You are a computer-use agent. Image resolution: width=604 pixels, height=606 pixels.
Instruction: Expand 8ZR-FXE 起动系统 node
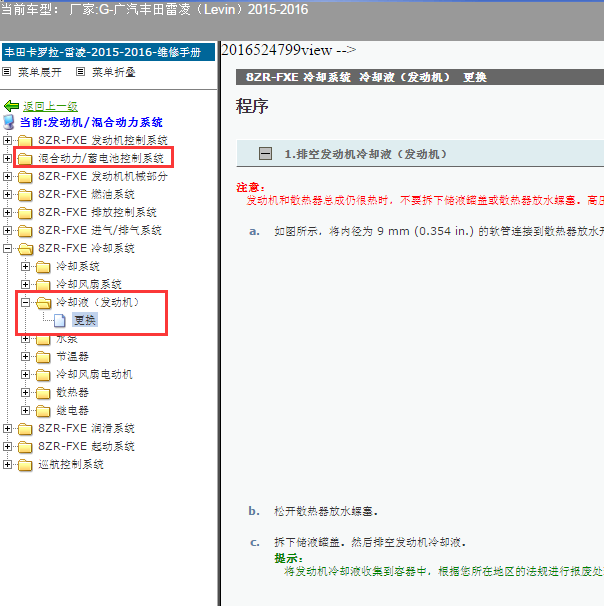pos(7,446)
